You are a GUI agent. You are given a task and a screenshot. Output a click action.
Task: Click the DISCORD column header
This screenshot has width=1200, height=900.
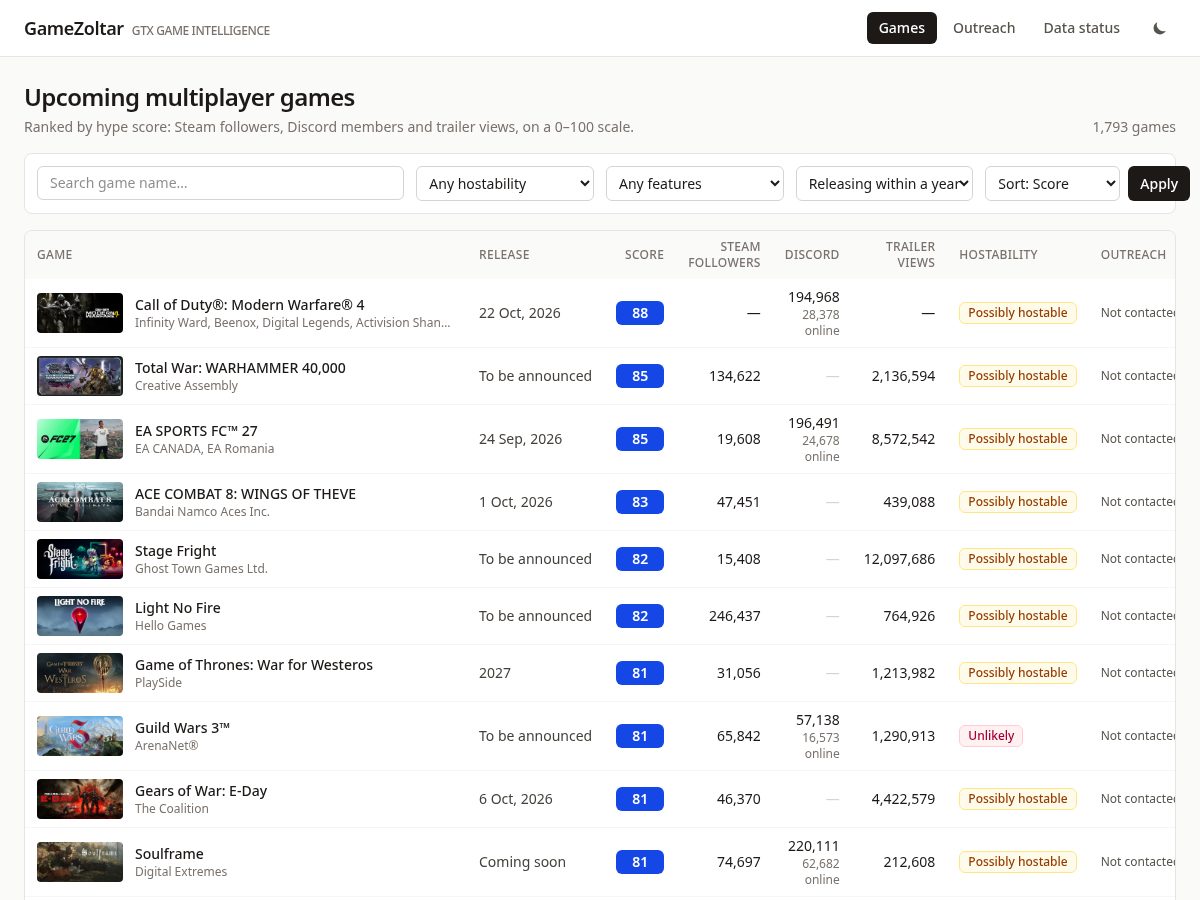pyautogui.click(x=812, y=255)
